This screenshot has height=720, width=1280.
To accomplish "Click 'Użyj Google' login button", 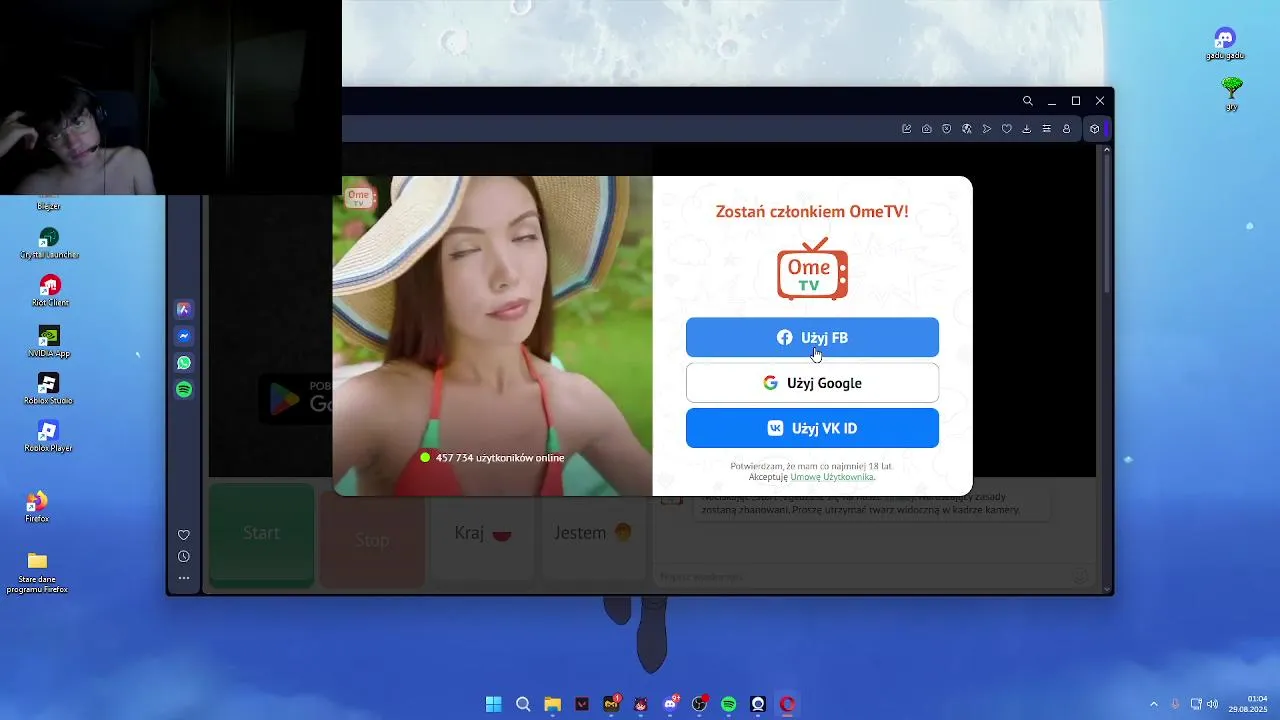I will (812, 383).
